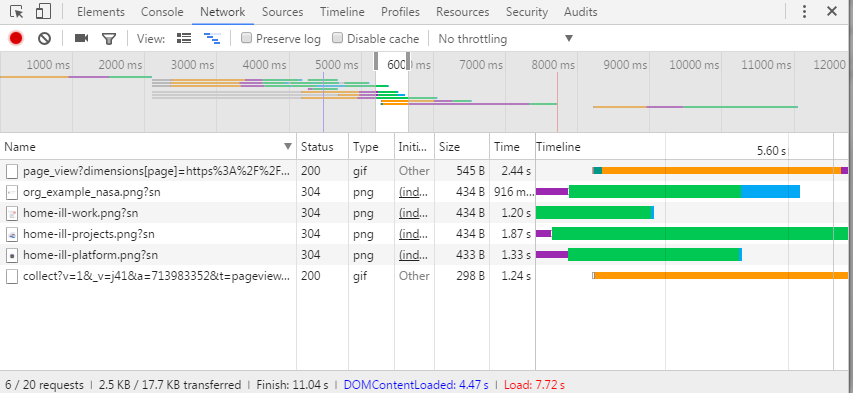Select the home-ill-work.png thumbnail icon
Screen dimensions: 853x393
[12, 213]
